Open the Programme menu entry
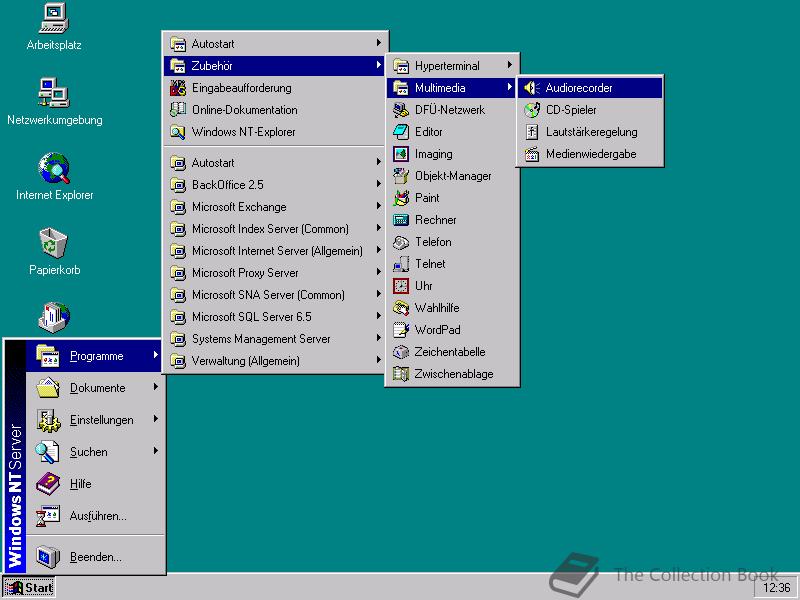This screenshot has height=600, width=800. tap(94, 356)
